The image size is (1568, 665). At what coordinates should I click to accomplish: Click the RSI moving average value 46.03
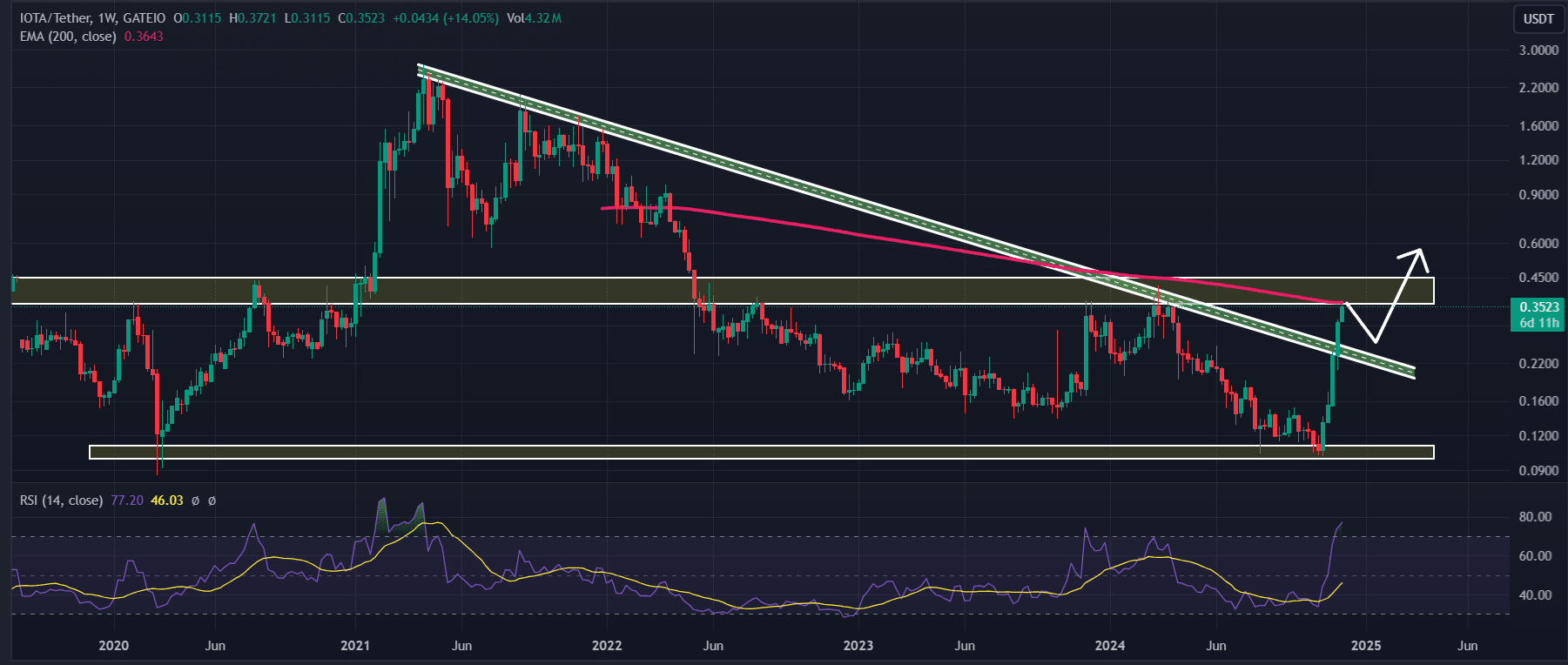tap(167, 500)
